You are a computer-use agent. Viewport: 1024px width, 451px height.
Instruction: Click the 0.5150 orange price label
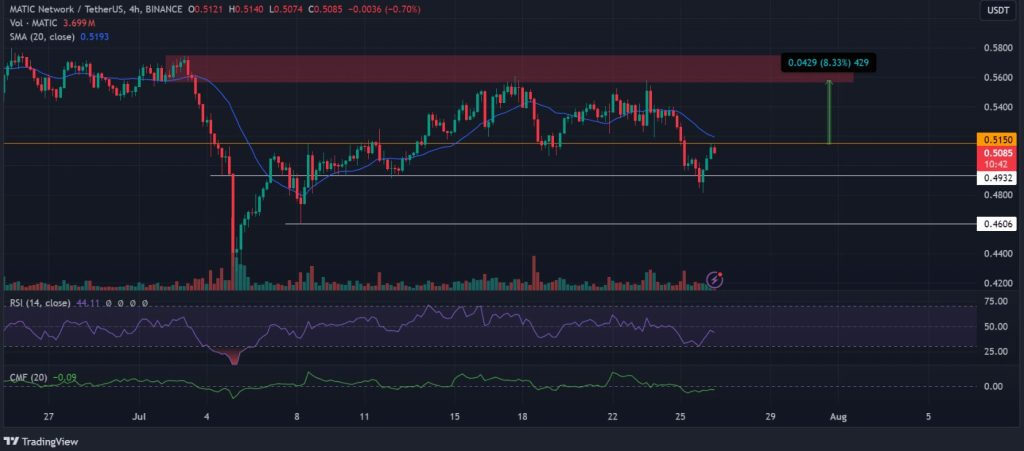tap(996, 140)
